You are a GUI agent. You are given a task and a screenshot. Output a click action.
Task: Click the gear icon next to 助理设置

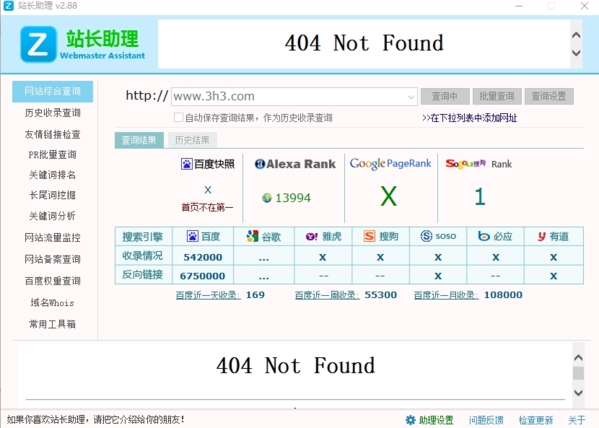pos(410,420)
